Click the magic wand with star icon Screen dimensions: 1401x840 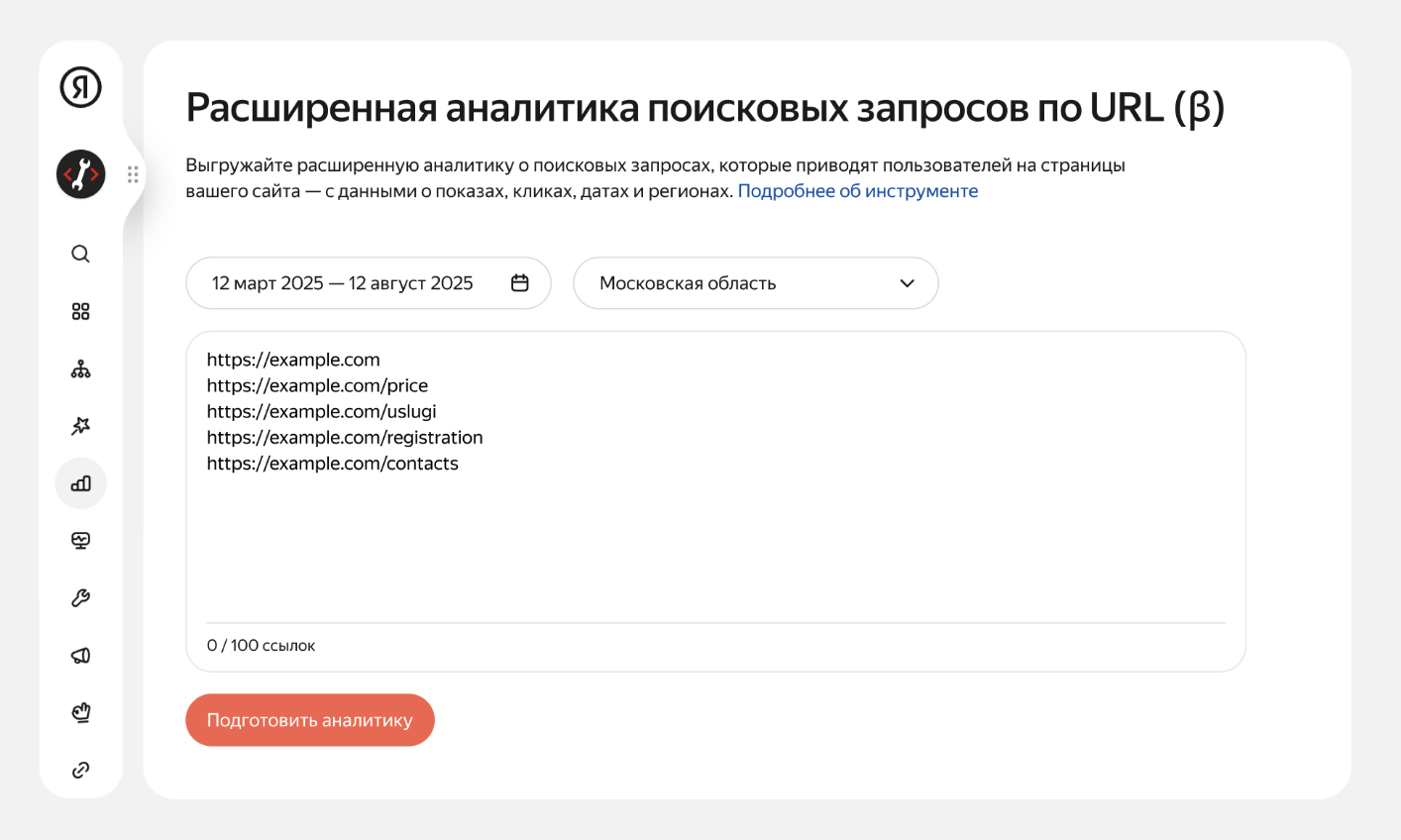80,426
